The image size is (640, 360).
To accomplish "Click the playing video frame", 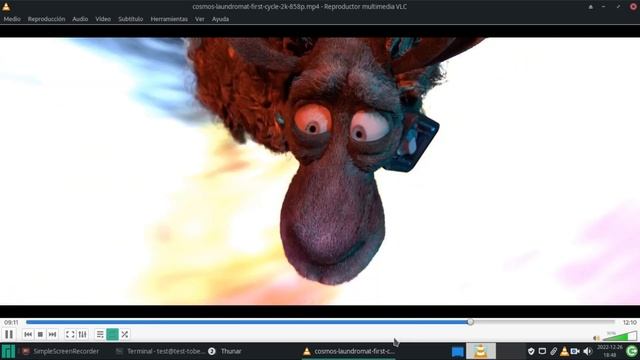I will [x=320, y=171].
